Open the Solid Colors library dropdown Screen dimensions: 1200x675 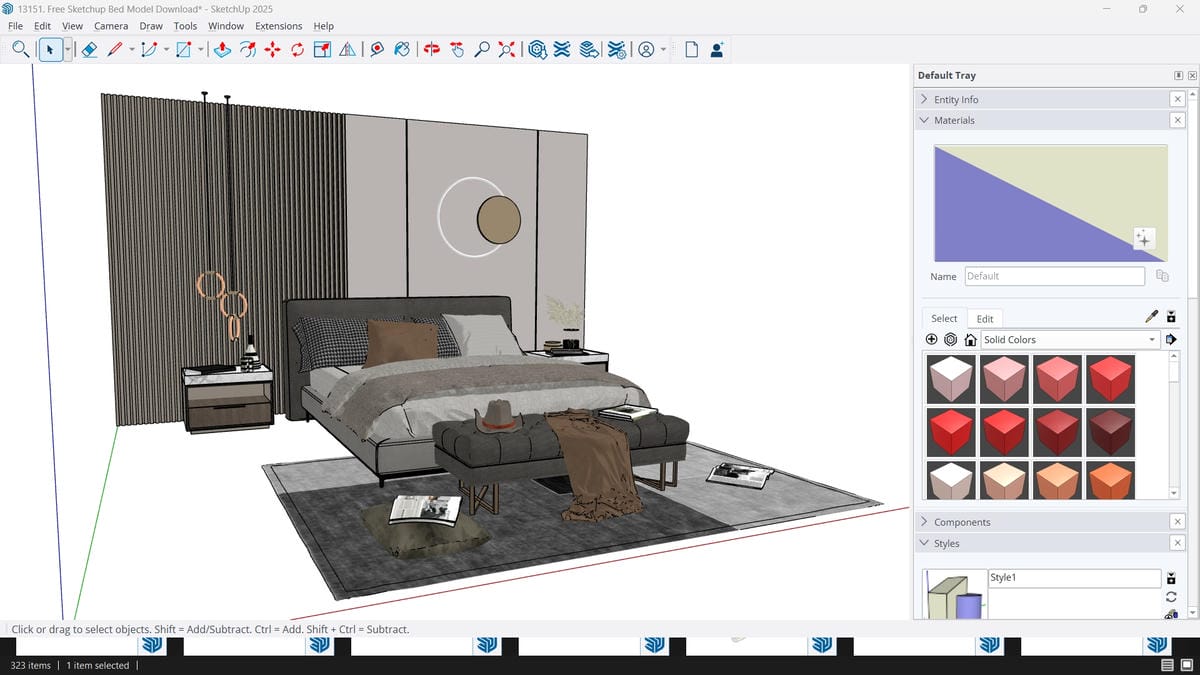coord(1069,340)
